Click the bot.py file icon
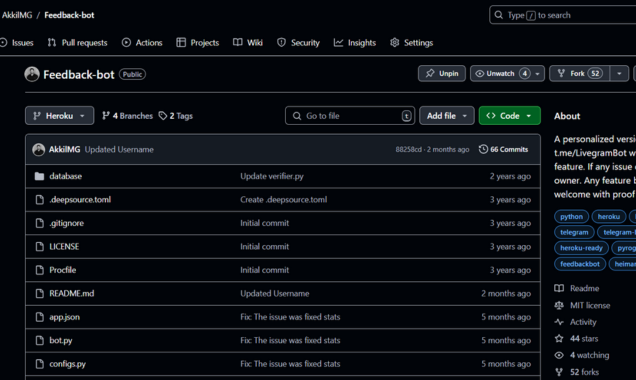 click(39, 340)
